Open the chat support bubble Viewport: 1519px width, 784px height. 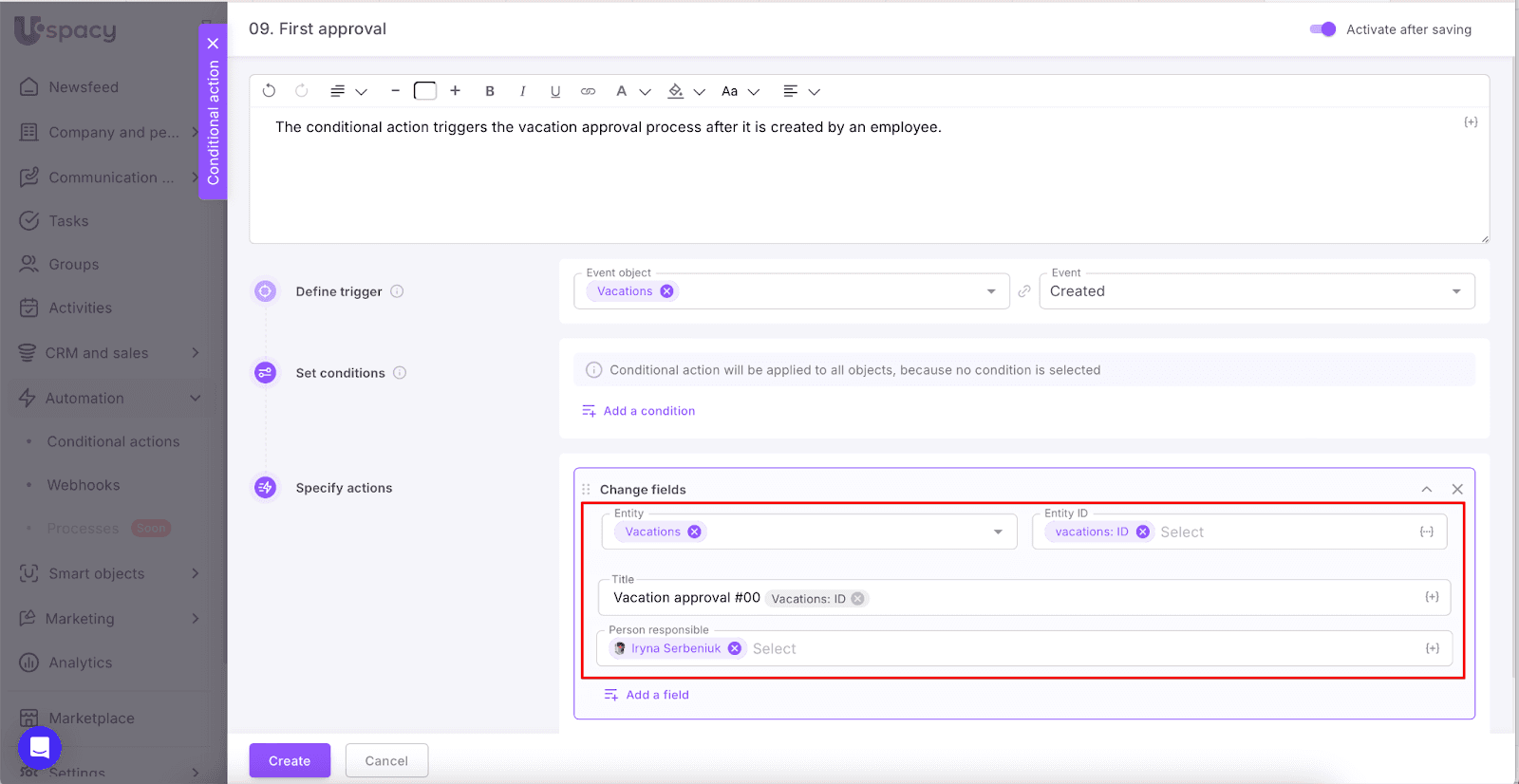click(40, 748)
